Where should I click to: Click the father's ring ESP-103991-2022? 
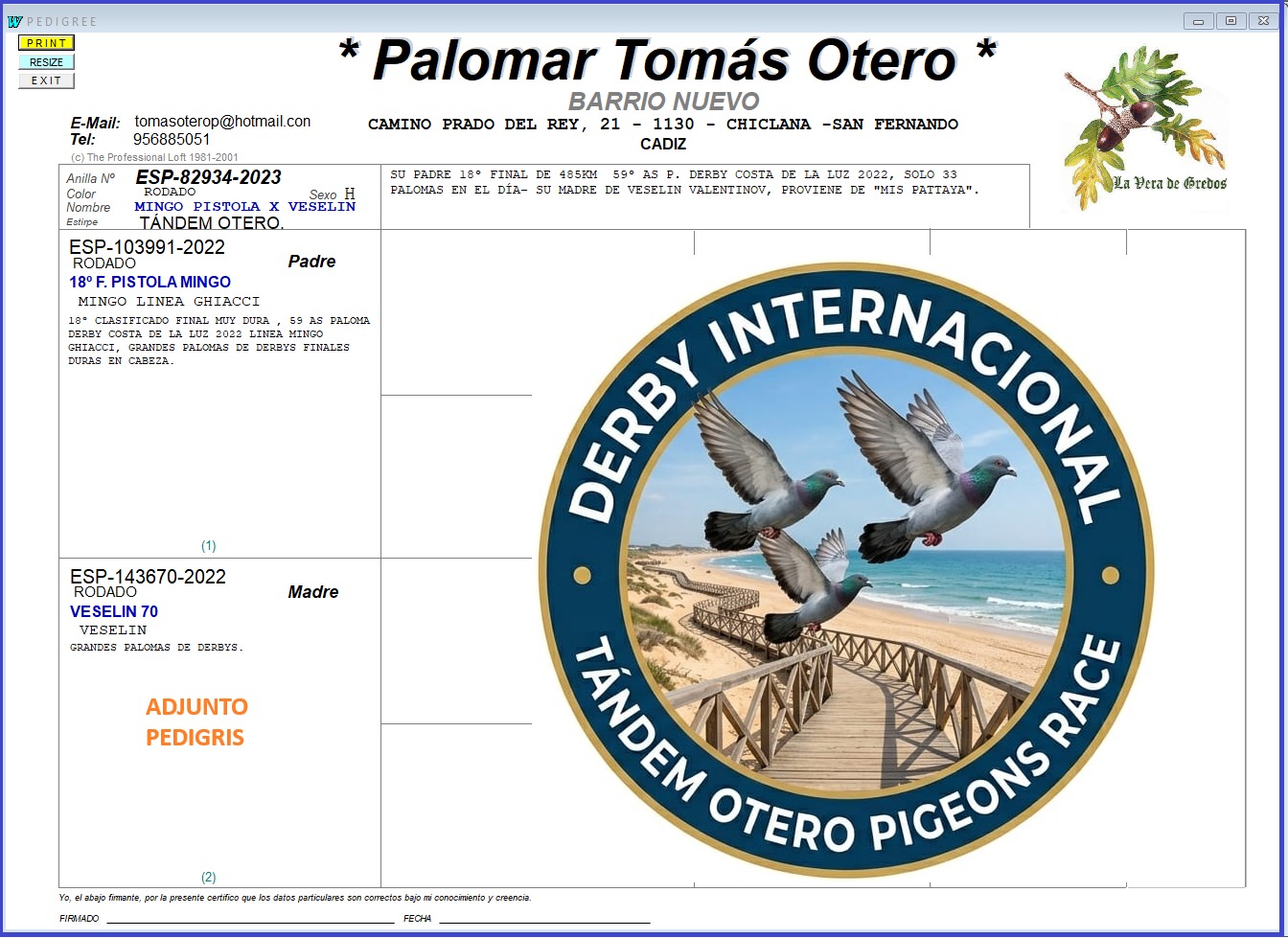pyautogui.click(x=147, y=247)
